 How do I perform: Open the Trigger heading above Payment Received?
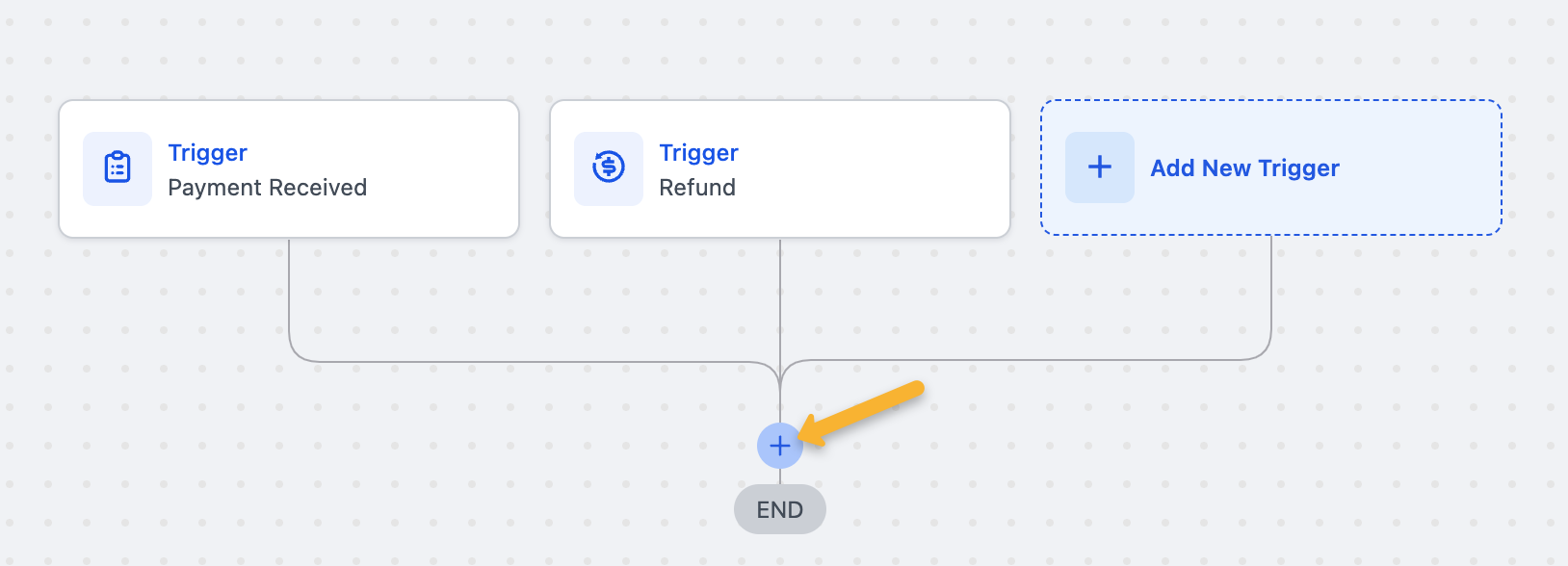tap(207, 153)
